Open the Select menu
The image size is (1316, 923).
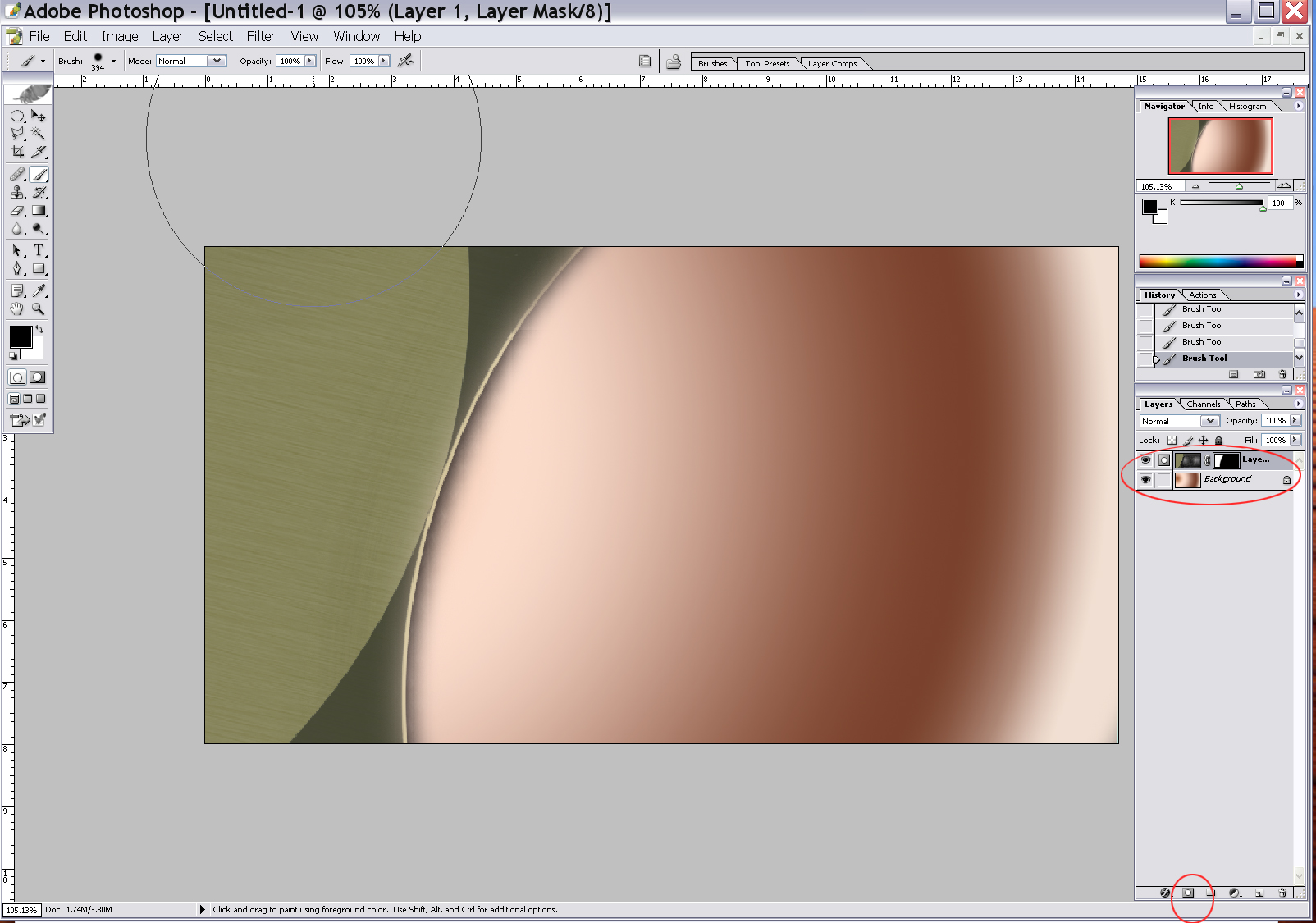coord(216,36)
